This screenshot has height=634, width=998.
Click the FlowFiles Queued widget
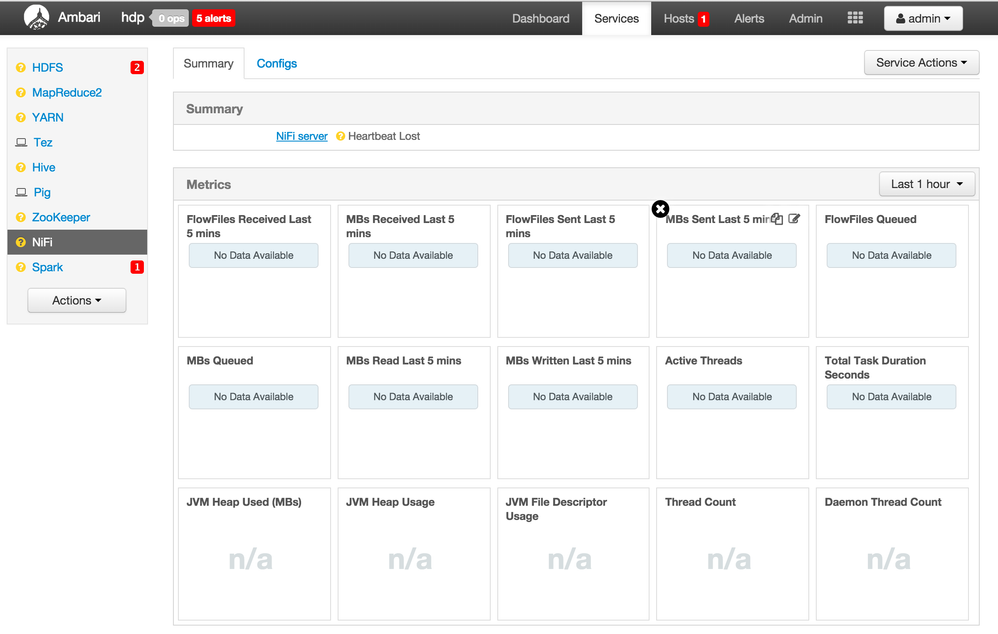click(x=892, y=271)
